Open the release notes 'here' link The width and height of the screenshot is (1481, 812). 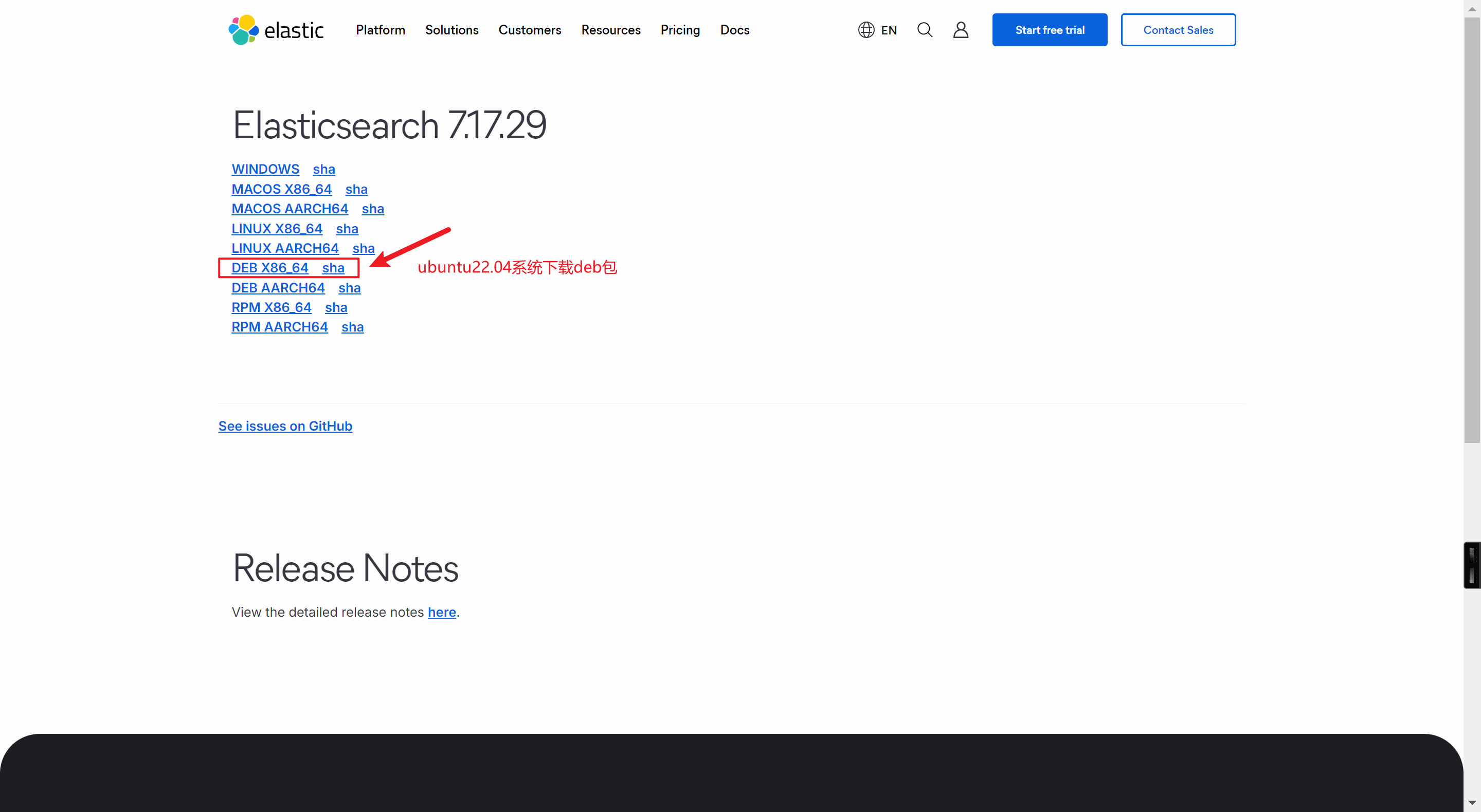442,612
